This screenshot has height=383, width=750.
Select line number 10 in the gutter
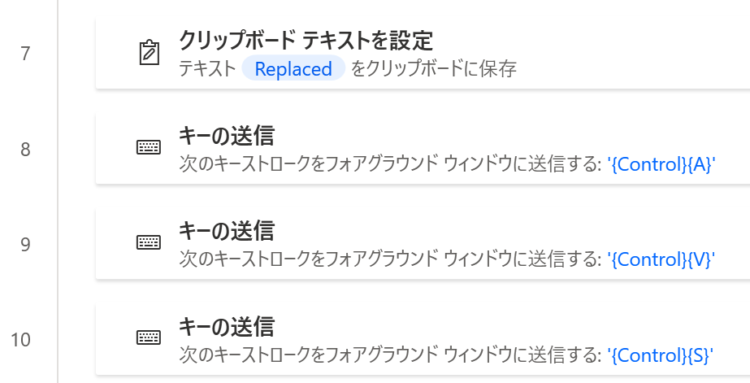coord(21,340)
